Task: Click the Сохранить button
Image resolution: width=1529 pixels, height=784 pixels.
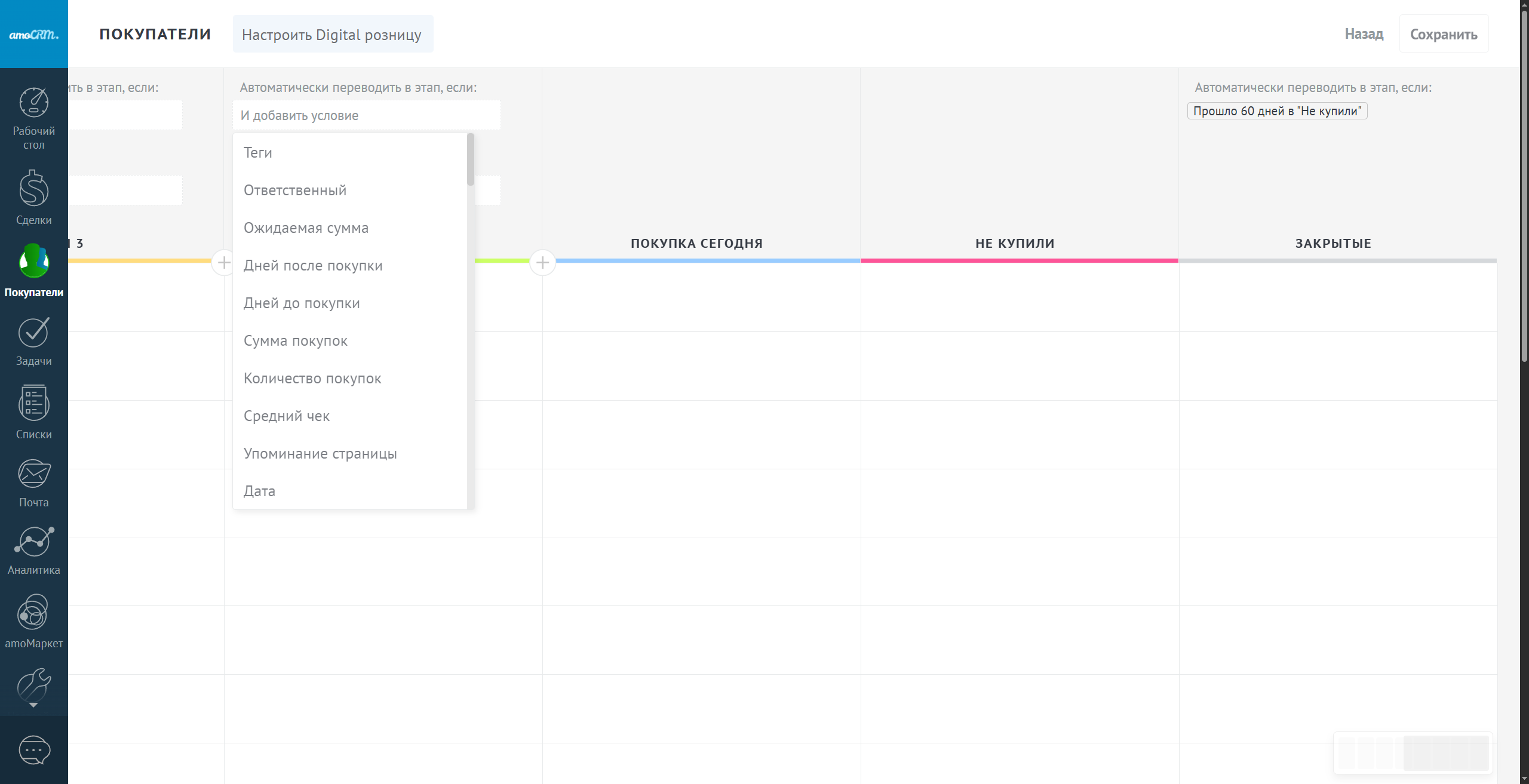Action: (1444, 34)
